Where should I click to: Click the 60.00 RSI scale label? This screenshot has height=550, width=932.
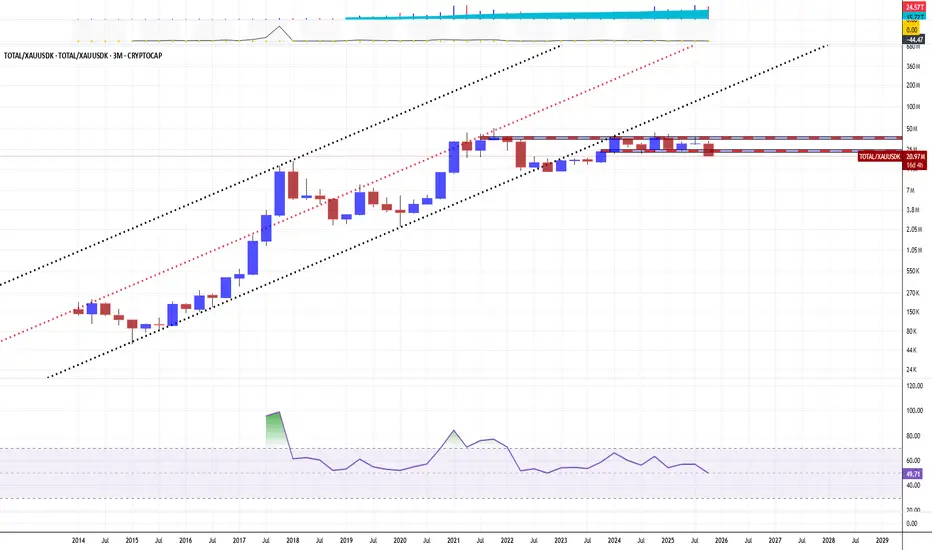point(913,461)
